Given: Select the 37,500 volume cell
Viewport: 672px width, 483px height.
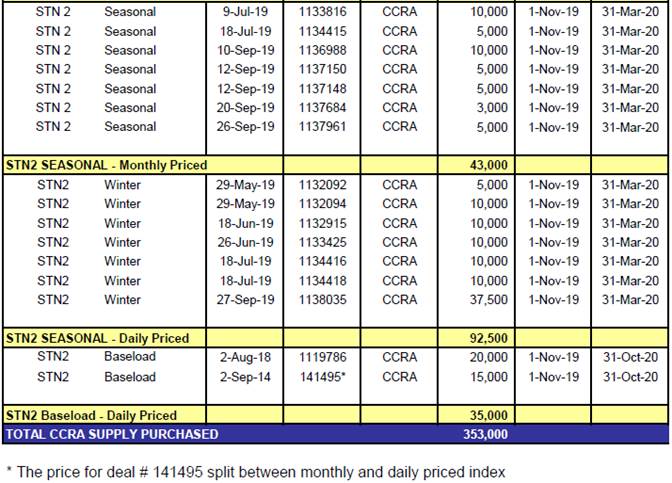Looking at the screenshot, I should click(489, 300).
